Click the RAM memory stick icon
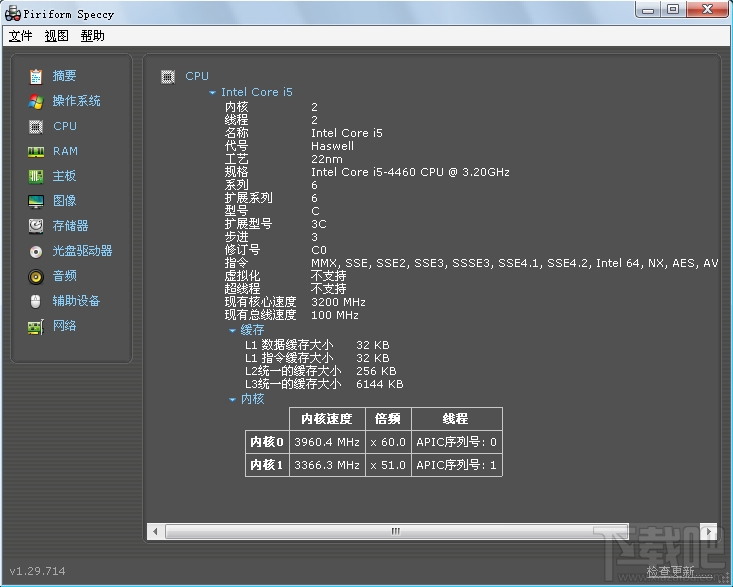 click(36, 151)
